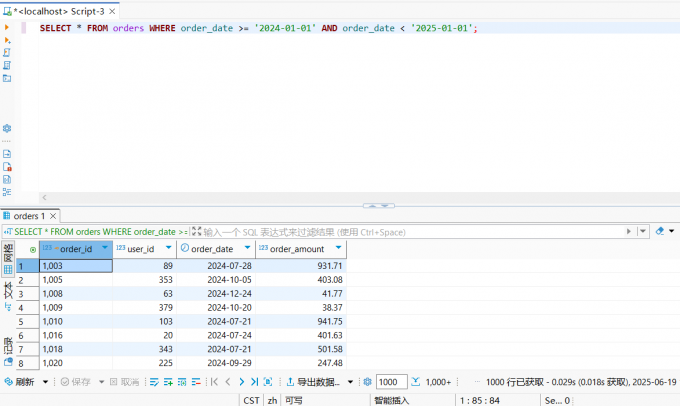Screen dimensions: 680x406
Task: Toggle the record view panel
Action: point(8,346)
